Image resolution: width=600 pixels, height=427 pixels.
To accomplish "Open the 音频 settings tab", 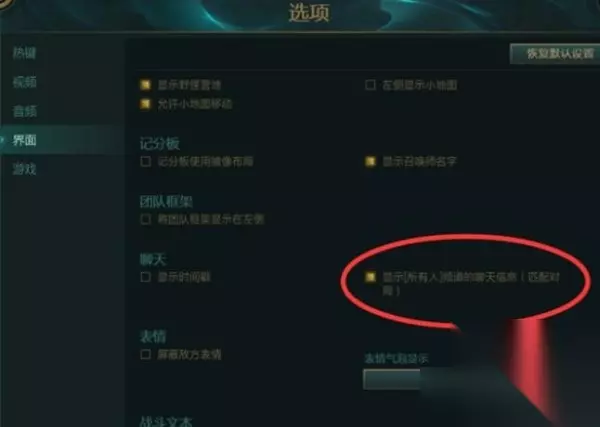I will coord(24,111).
